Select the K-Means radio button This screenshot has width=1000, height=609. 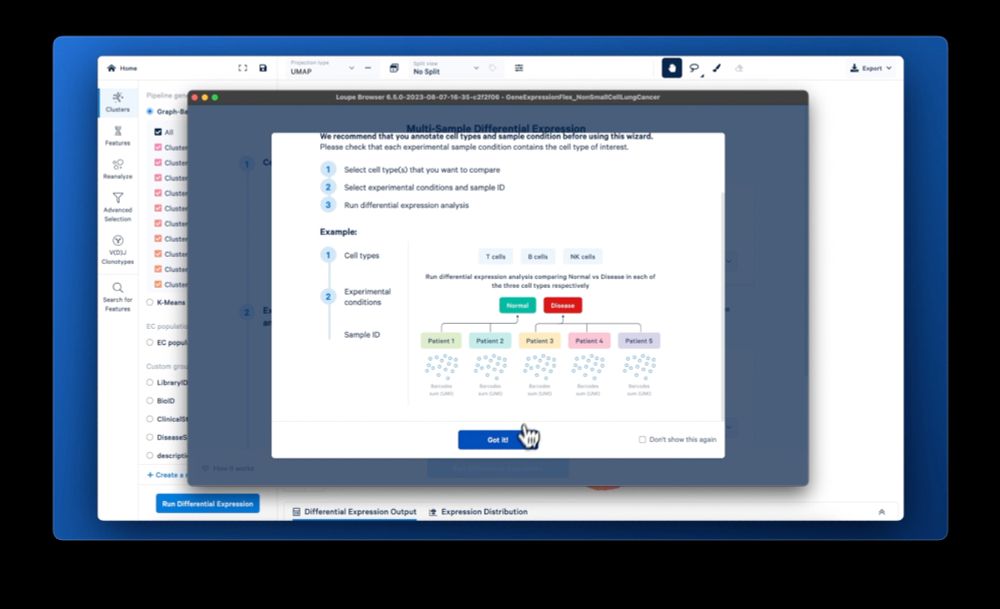click(150, 302)
